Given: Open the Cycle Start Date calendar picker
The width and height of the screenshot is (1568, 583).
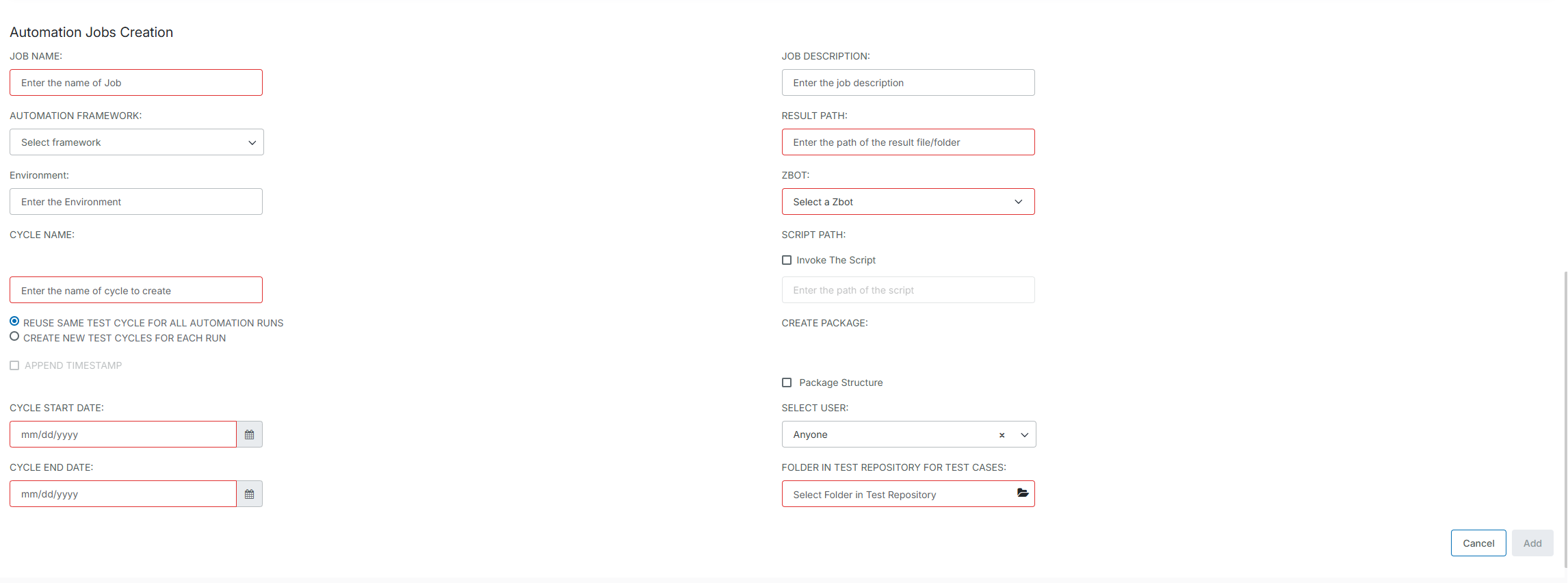Looking at the screenshot, I should click(x=250, y=435).
